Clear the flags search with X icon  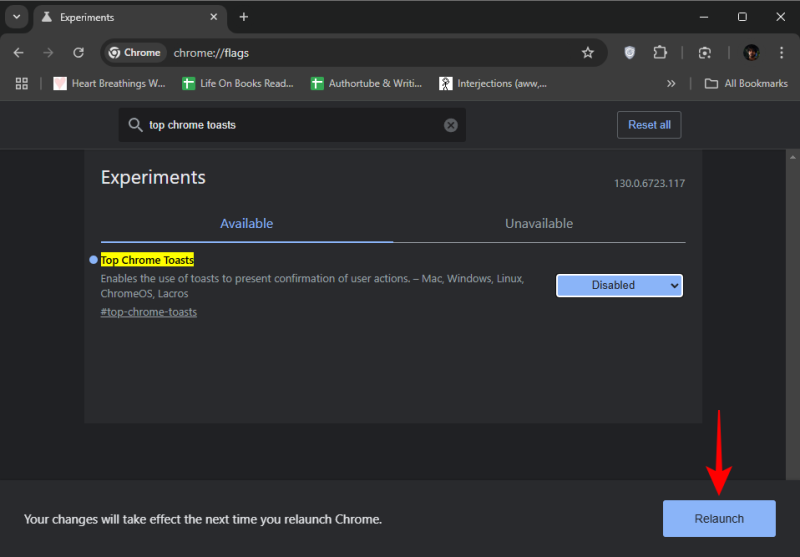450,125
